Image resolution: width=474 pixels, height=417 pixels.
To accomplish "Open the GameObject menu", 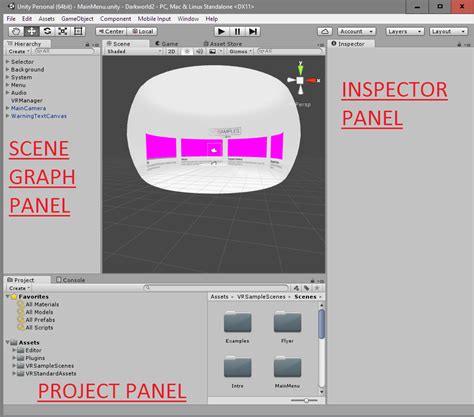I will coord(77,19).
